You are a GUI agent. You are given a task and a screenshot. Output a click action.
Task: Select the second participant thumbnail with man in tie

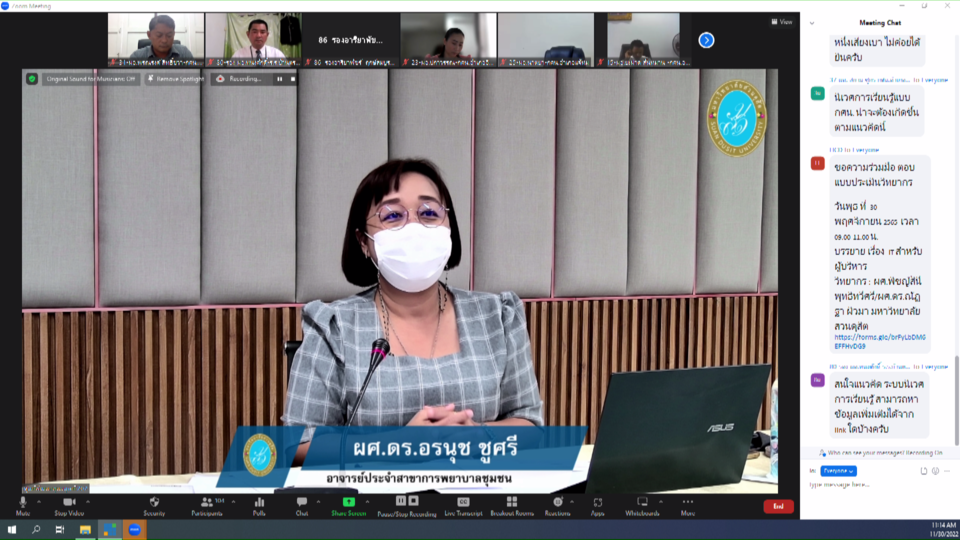pyautogui.click(x=253, y=40)
